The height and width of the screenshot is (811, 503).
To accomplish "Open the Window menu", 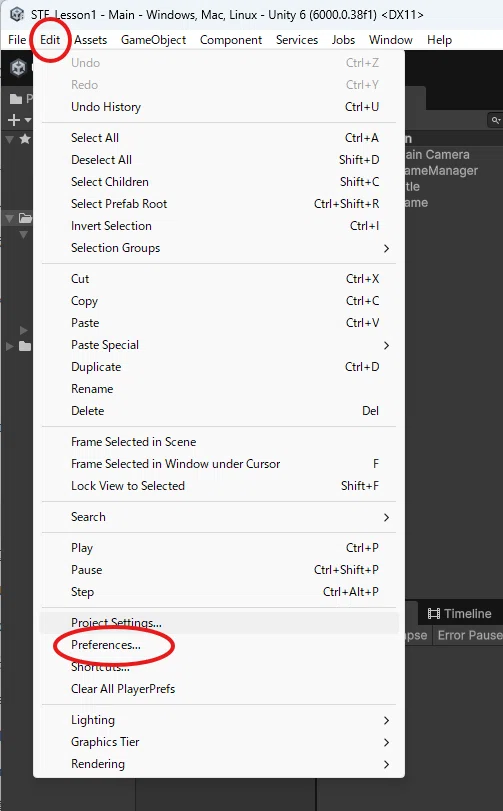I will (391, 40).
